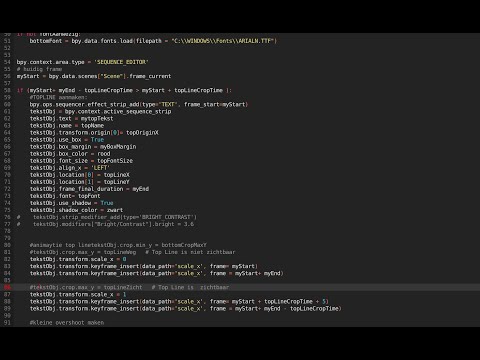The width and height of the screenshot is (480, 360).
Task: Click the highlighted topLineZicht comment line
Action: point(129,287)
